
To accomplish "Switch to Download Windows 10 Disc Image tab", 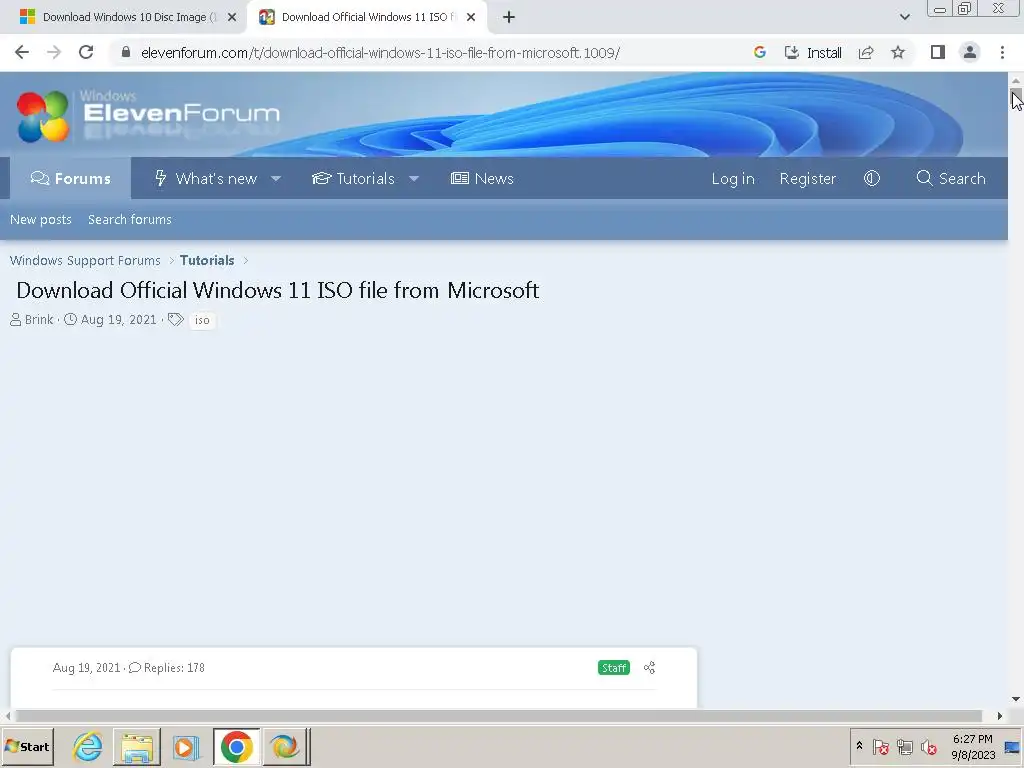I will point(123,17).
